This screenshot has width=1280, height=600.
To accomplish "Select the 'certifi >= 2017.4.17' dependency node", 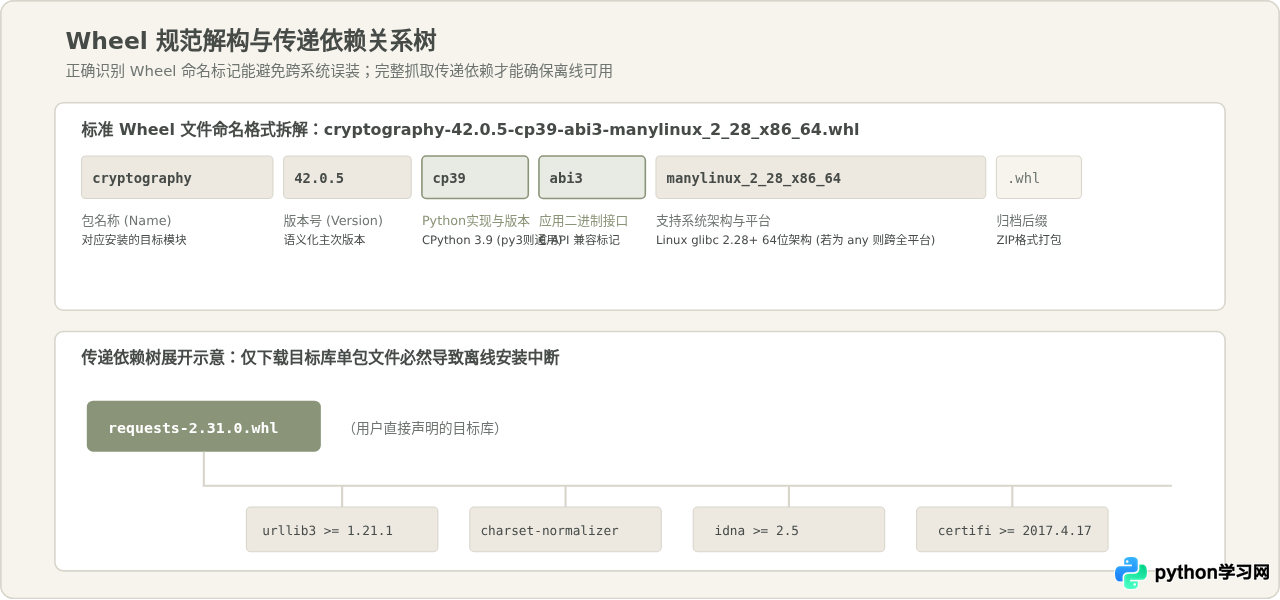I will coord(1012,529).
